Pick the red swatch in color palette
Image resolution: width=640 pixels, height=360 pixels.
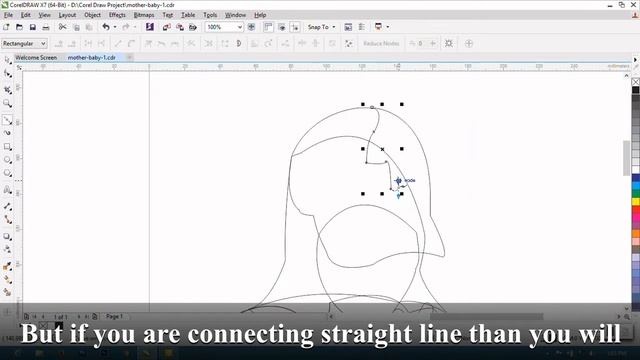pyautogui.click(x=636, y=210)
